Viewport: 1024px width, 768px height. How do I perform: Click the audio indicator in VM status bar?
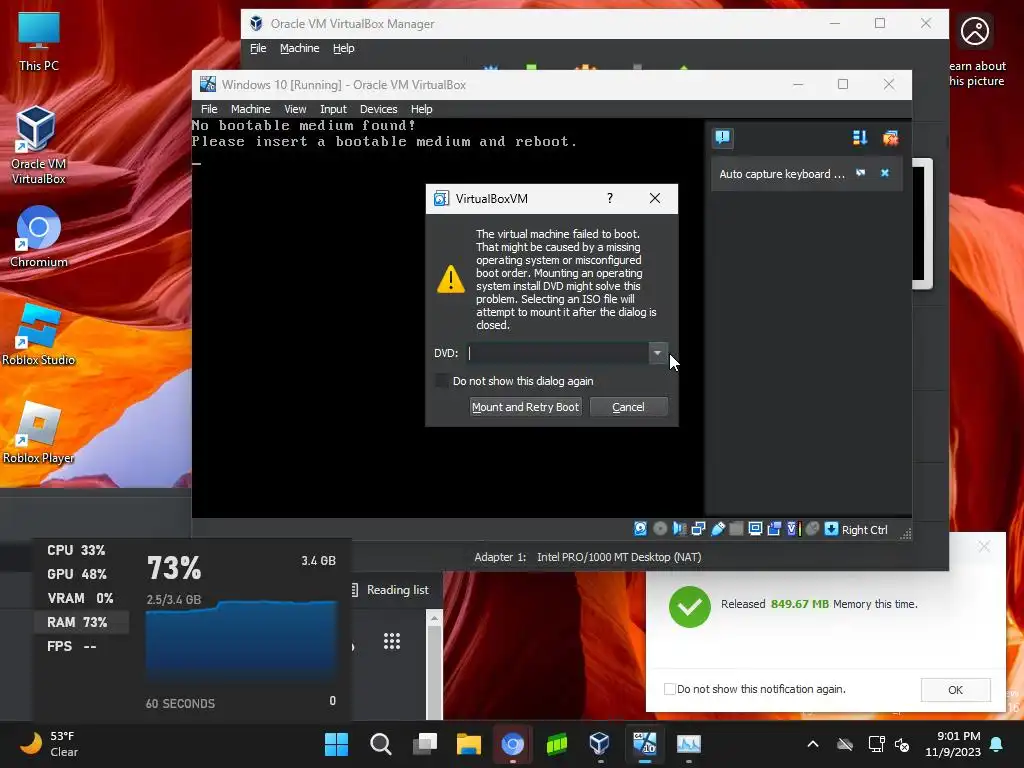coord(679,529)
